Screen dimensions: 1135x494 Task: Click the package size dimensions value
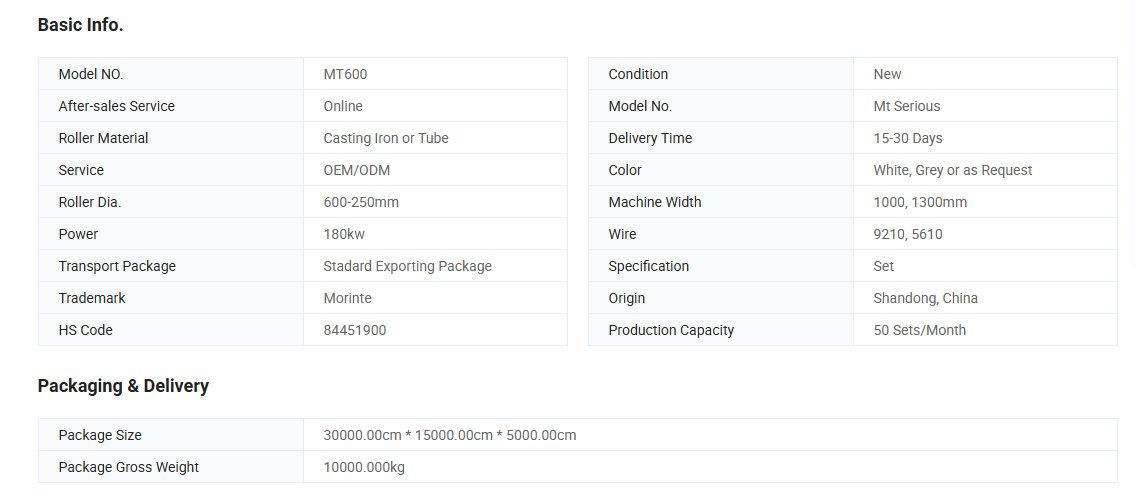pyautogui.click(x=449, y=435)
